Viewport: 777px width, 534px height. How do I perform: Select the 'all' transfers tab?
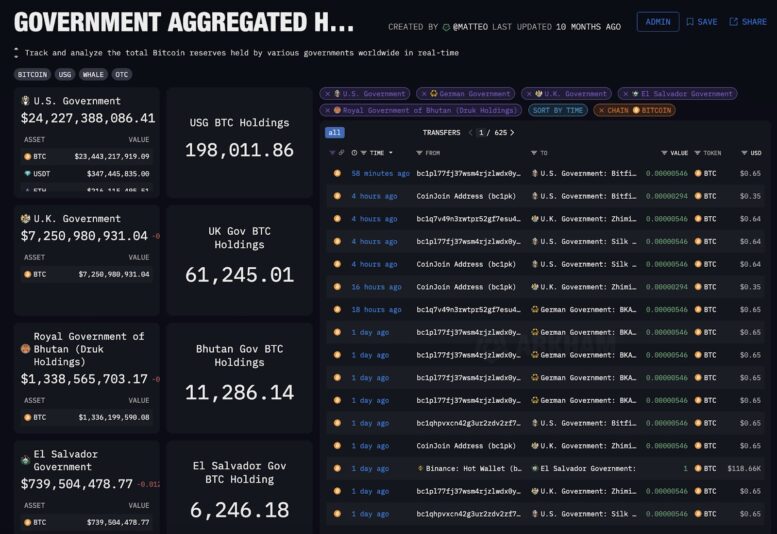pos(335,132)
